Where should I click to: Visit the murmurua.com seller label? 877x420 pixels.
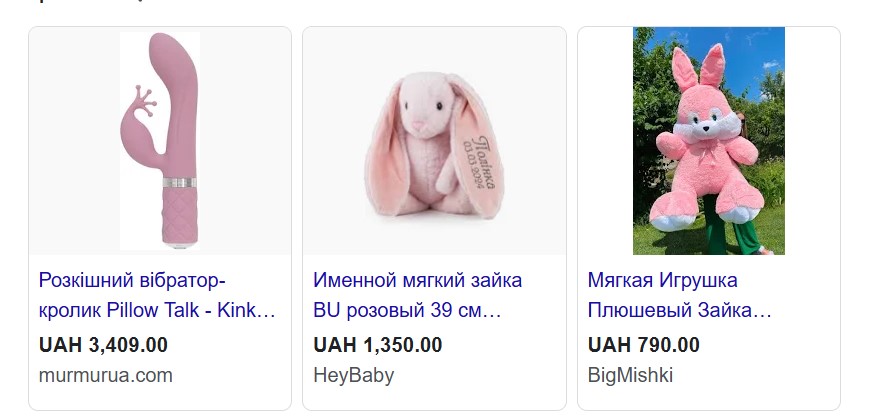tap(106, 375)
